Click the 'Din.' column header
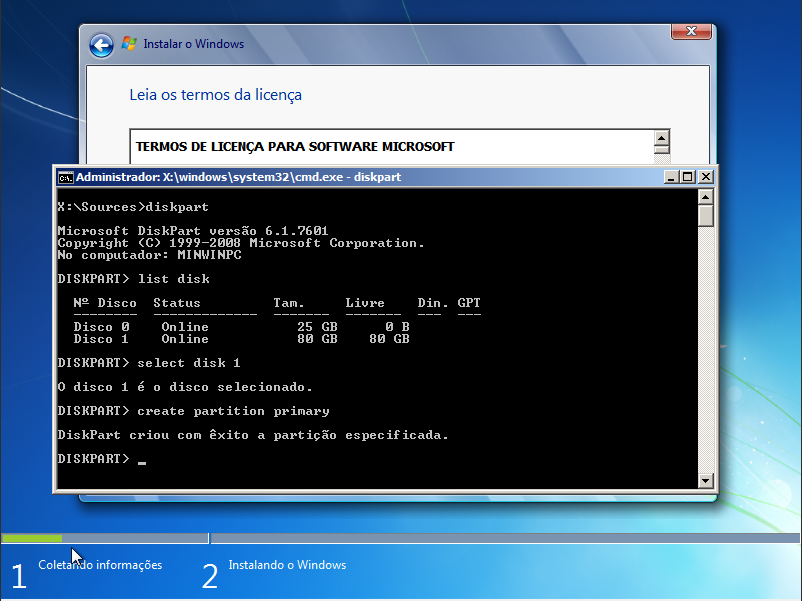 point(433,303)
